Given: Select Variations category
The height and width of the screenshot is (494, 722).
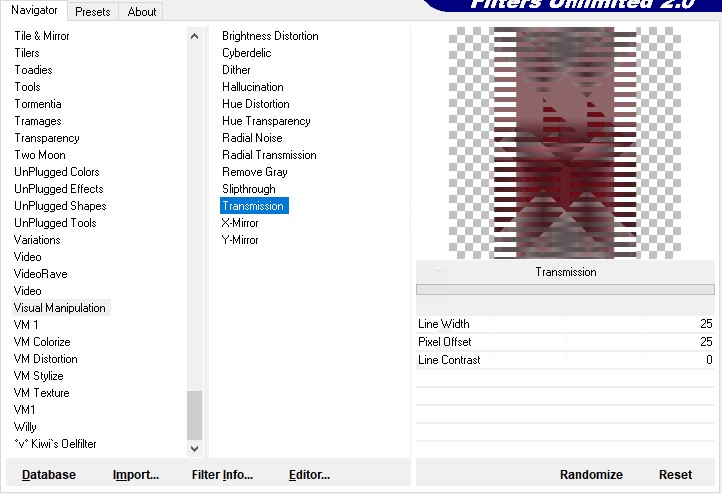Looking at the screenshot, I should click(x=37, y=240).
